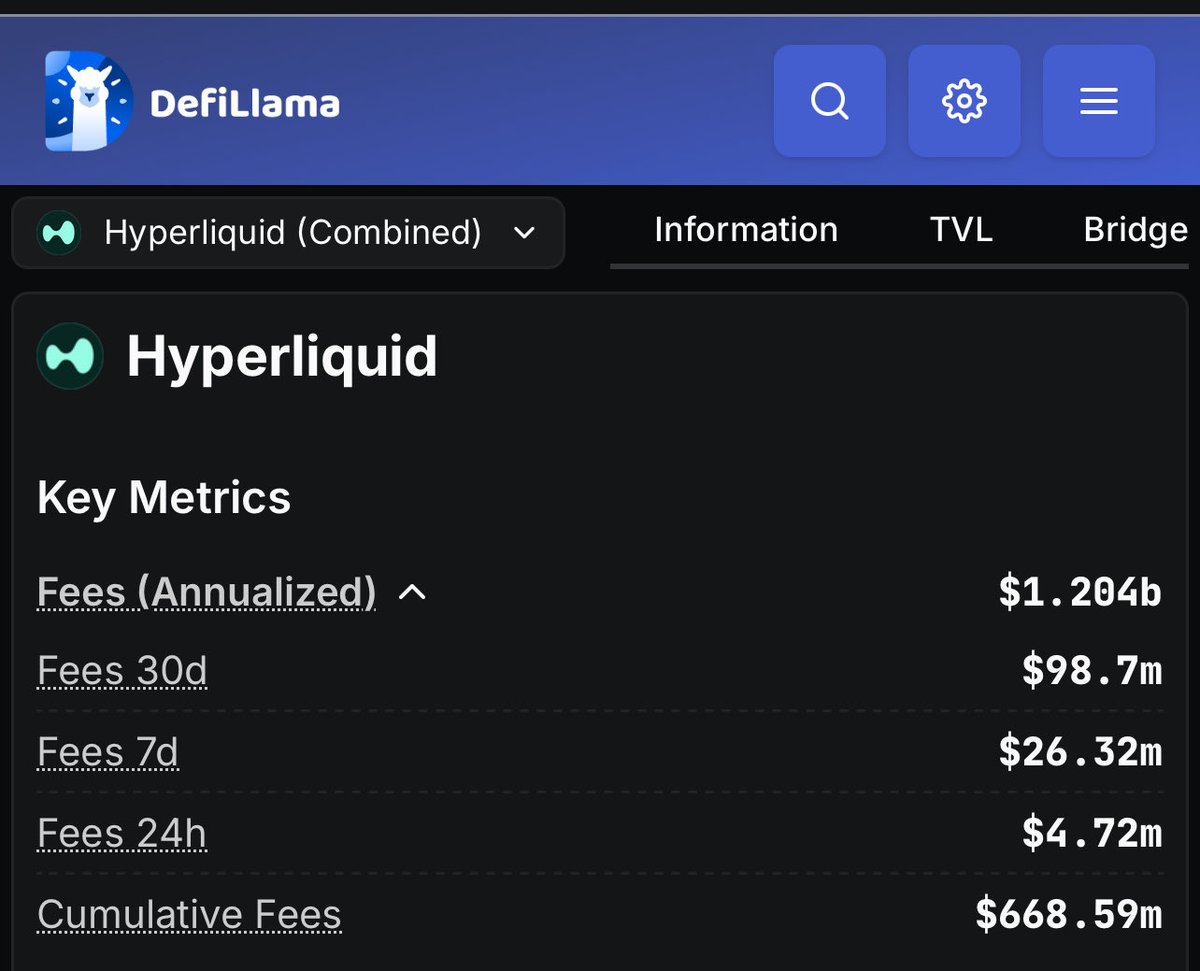Screen dimensions: 1200x971
Task: Click the DefiLlama wordmark text
Action: pos(245,103)
